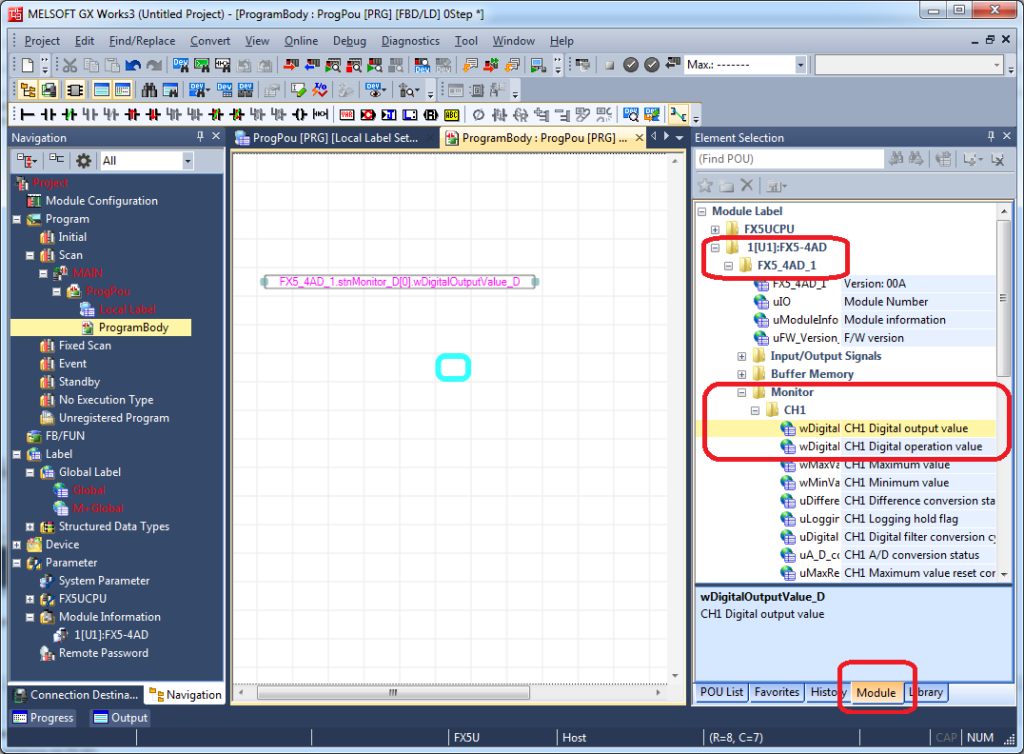Toggle the Navigation window toolbar button

coord(28,90)
